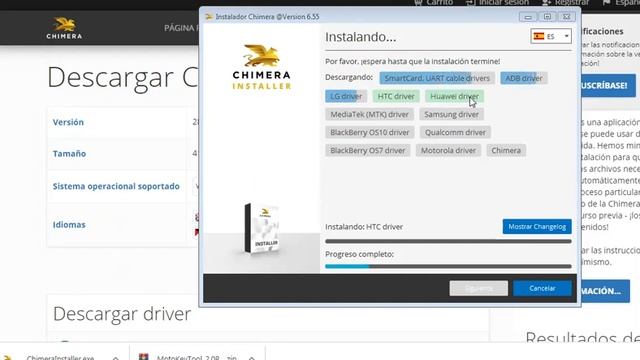Image resolution: width=640 pixels, height=360 pixels.
Task: Click the greyed-out Siguiente button
Action: point(478,288)
